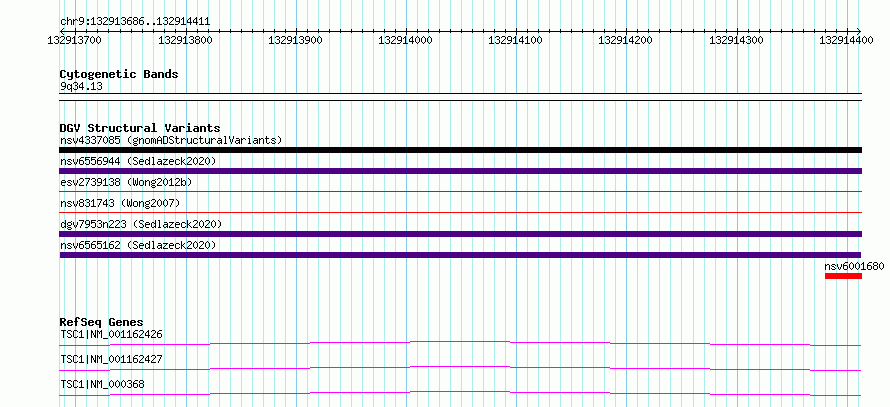Select the black nsv4337085 variant bar

click(461, 150)
